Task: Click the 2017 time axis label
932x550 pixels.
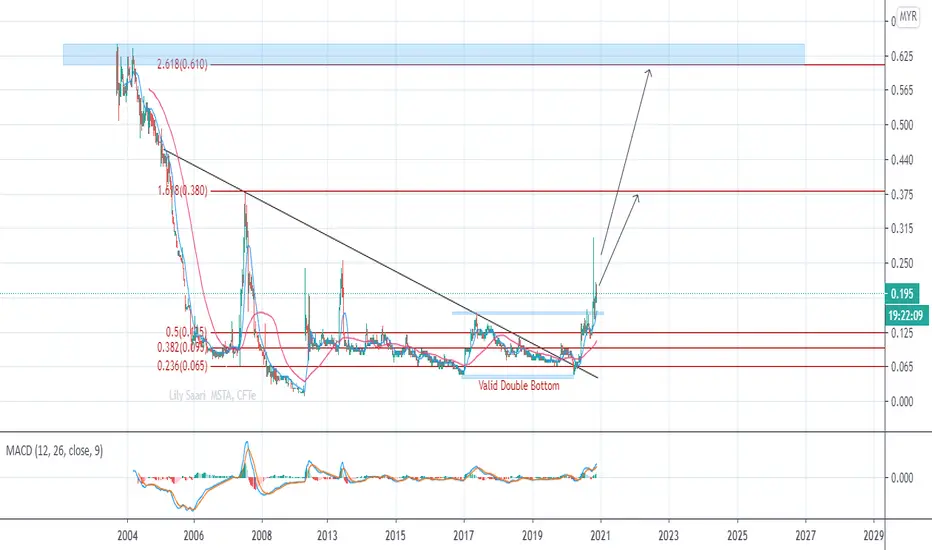Action: click(464, 536)
